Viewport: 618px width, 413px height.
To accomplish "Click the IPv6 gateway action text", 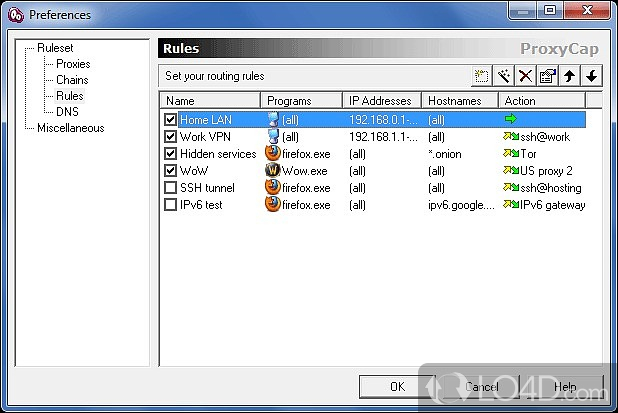I will coord(553,204).
